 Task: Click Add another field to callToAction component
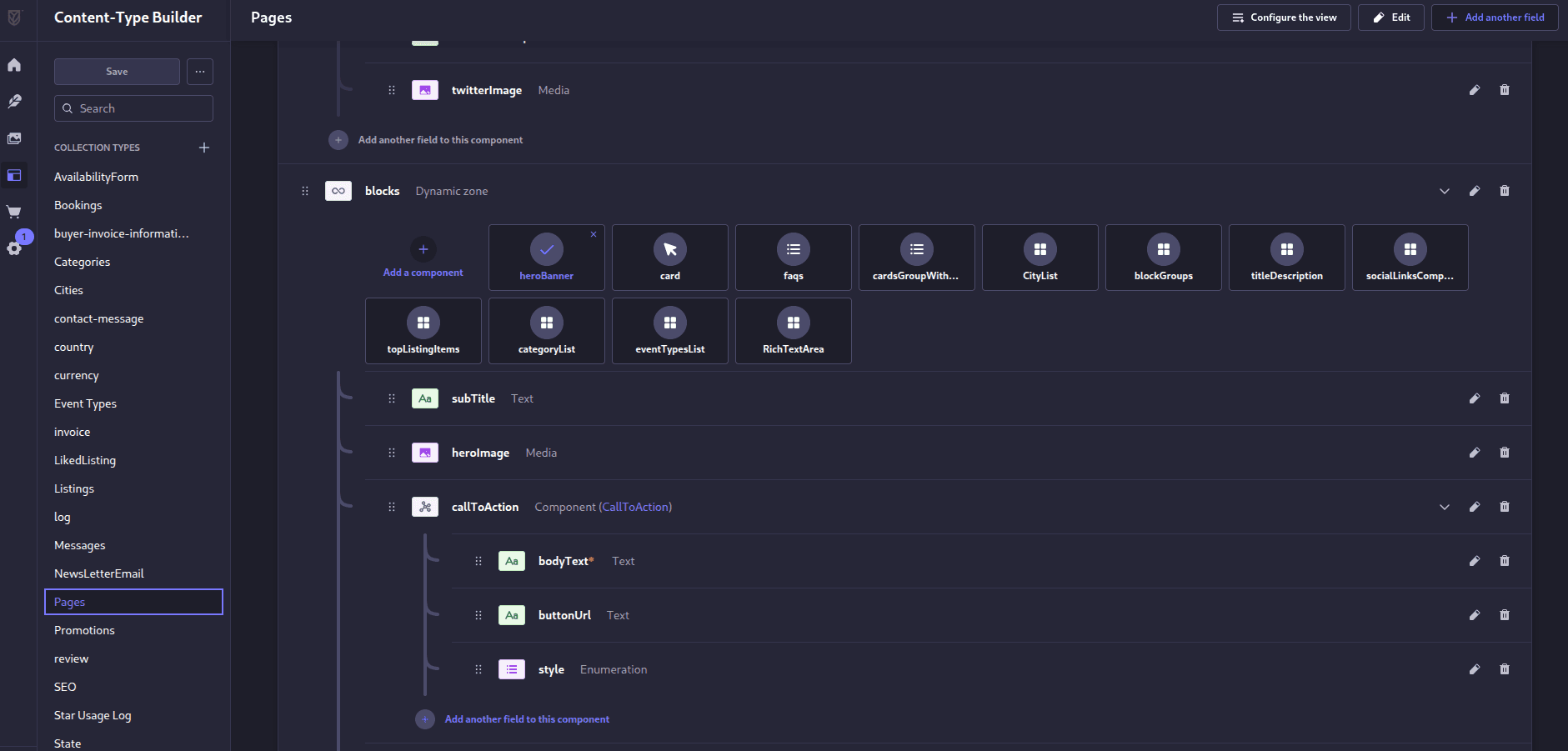[x=513, y=719]
